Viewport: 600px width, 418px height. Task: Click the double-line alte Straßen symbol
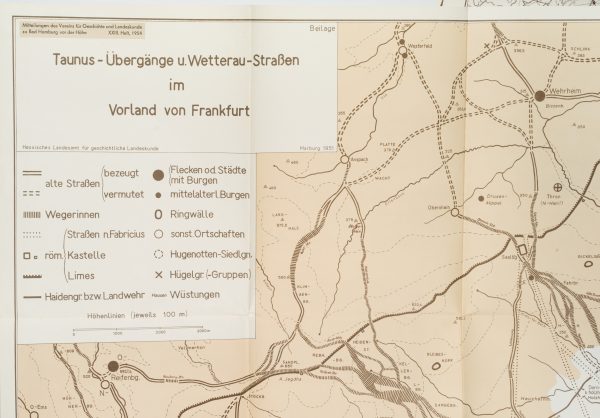click(31, 174)
